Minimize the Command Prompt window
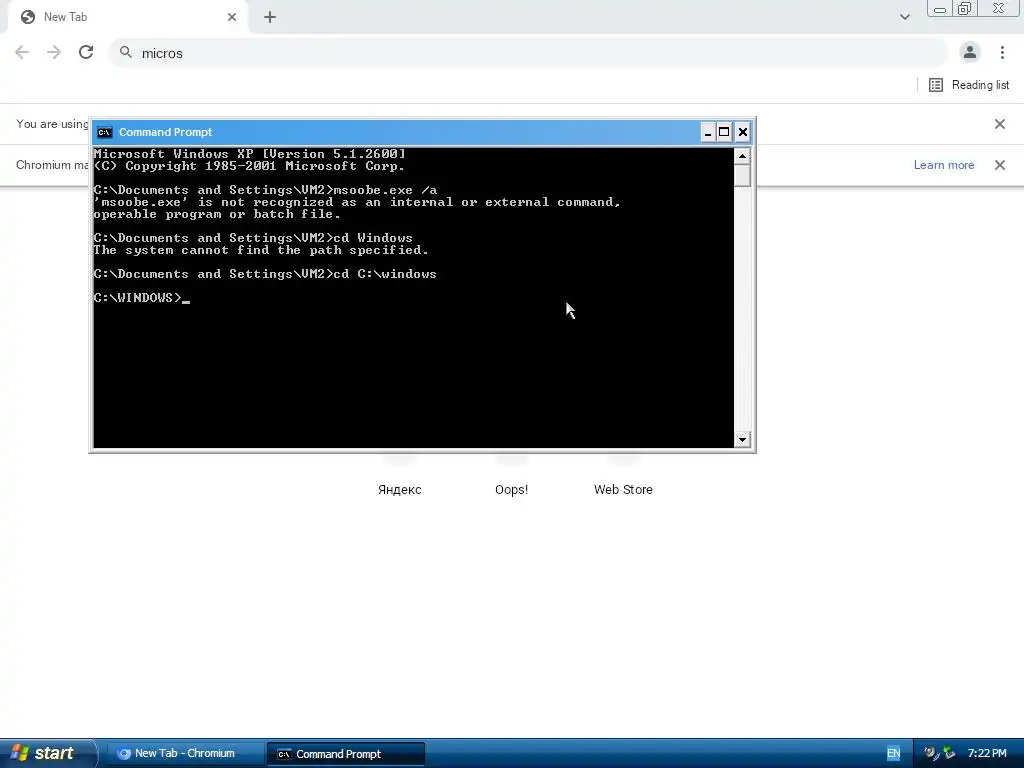 pos(707,133)
